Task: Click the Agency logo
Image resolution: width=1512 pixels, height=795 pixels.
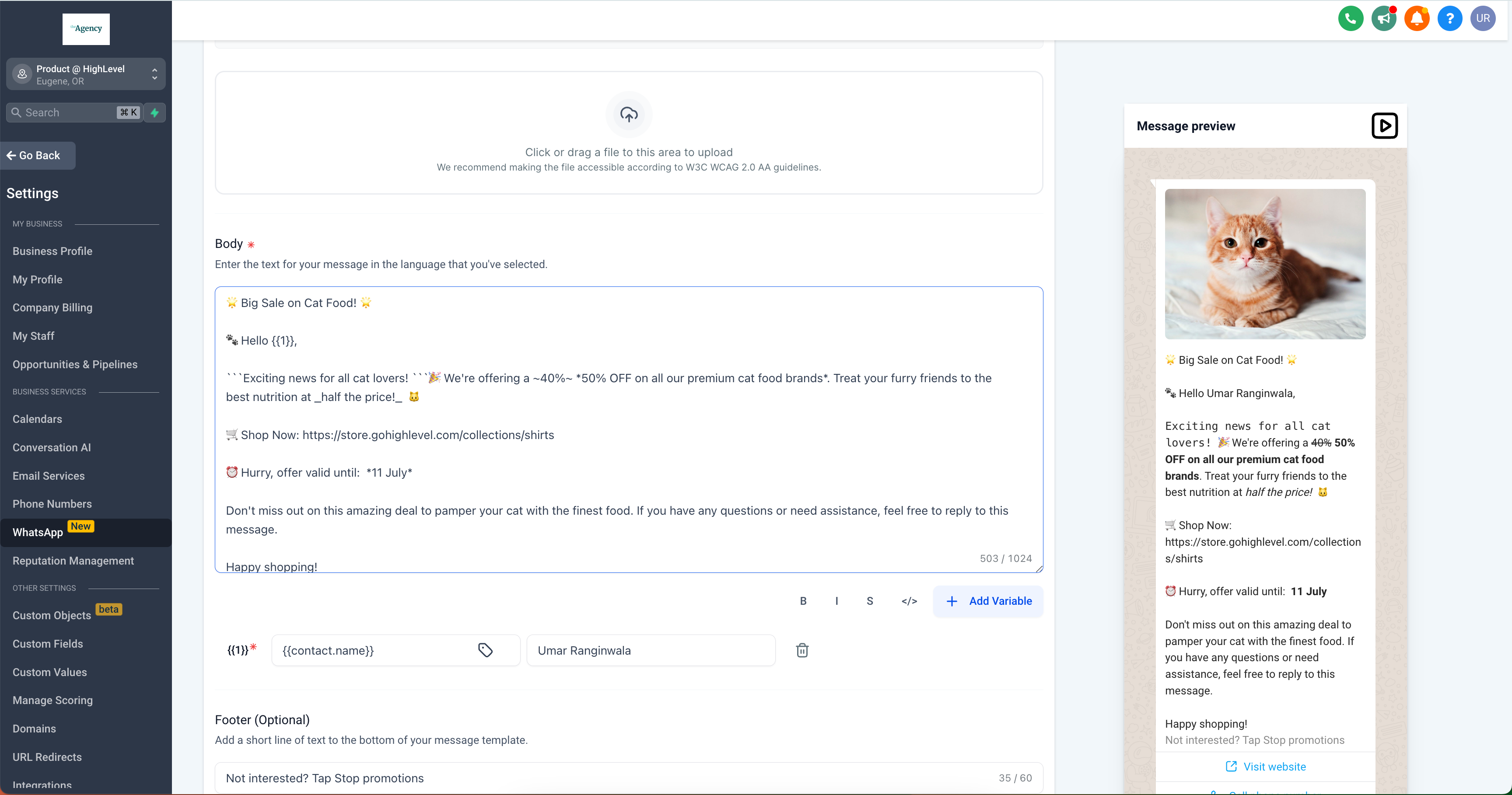Action: tap(86, 29)
